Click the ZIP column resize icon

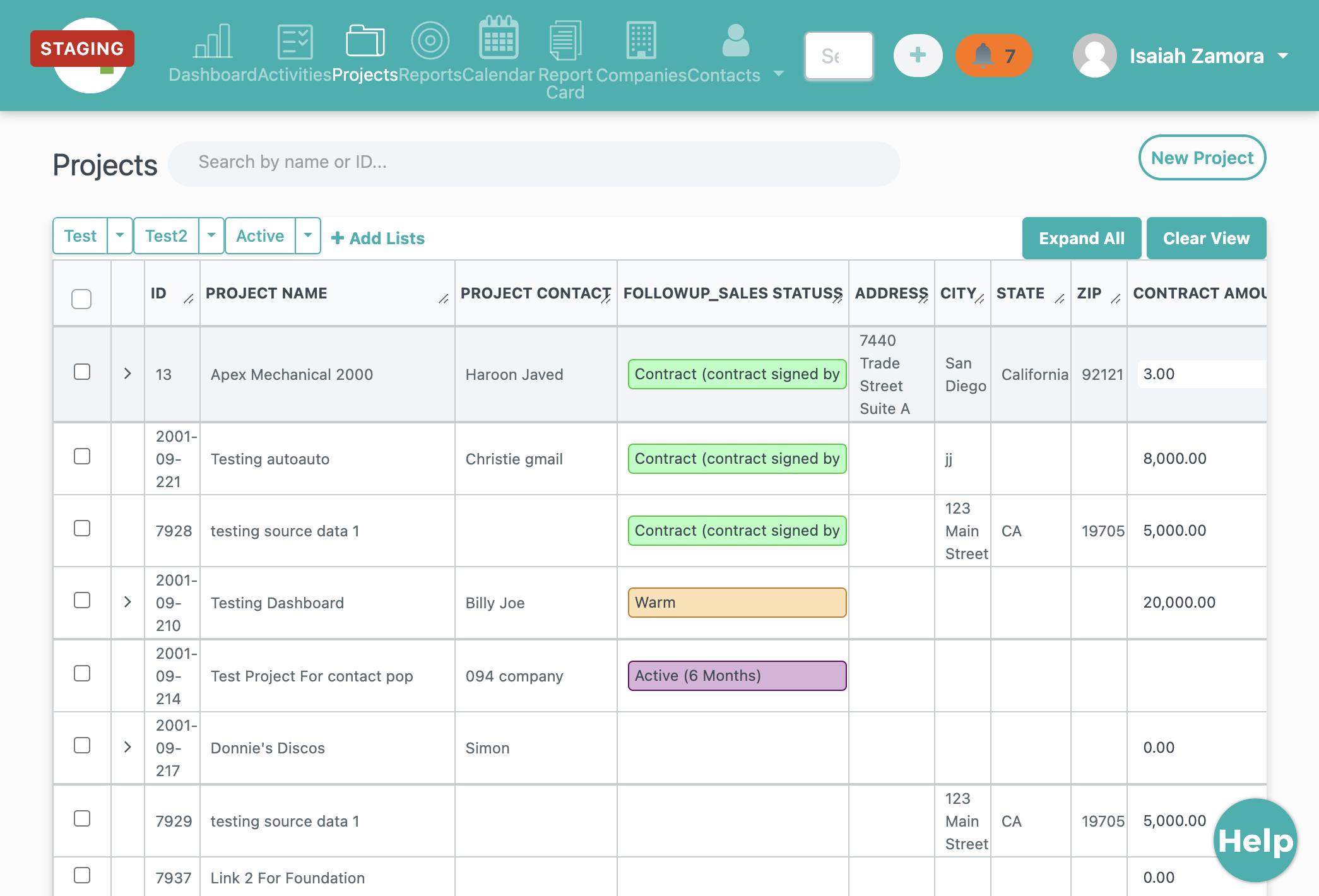(1115, 299)
